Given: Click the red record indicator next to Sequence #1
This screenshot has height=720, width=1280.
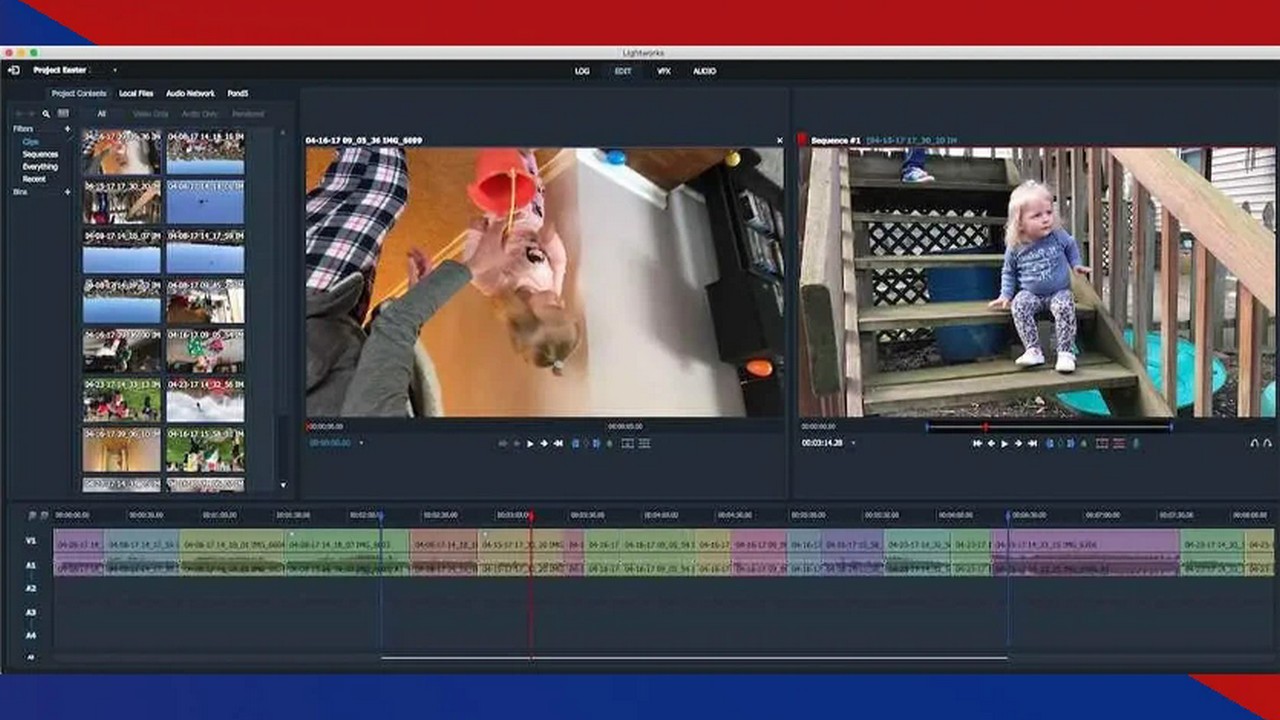Looking at the screenshot, I should pos(802,140).
